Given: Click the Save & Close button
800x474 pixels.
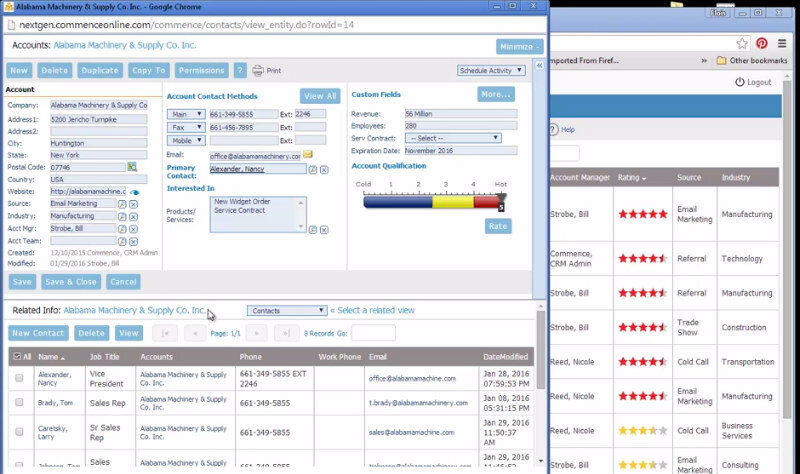Looking at the screenshot, I should (72, 282).
